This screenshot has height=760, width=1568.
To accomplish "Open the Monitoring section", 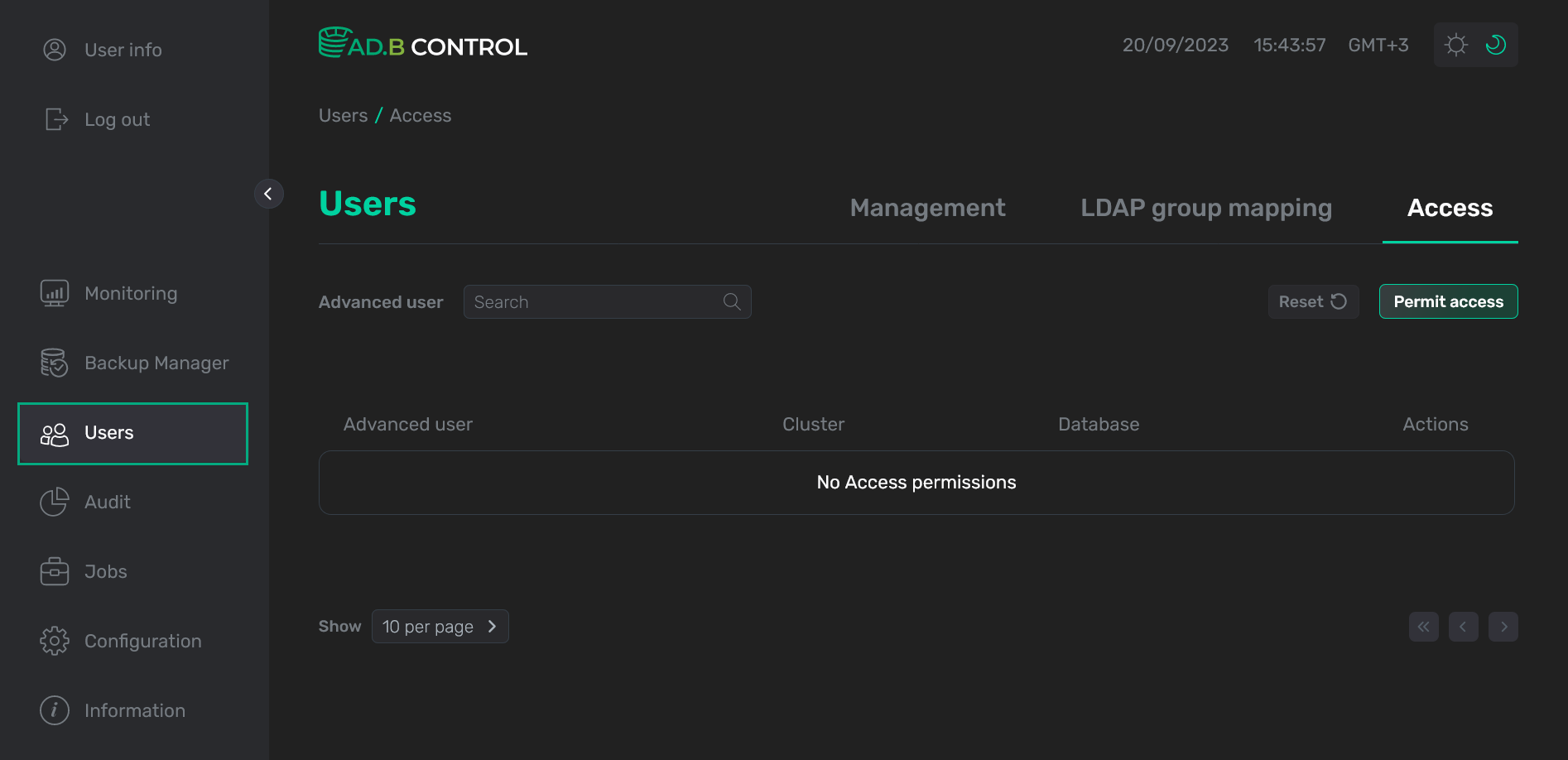I will pyautogui.click(x=130, y=293).
